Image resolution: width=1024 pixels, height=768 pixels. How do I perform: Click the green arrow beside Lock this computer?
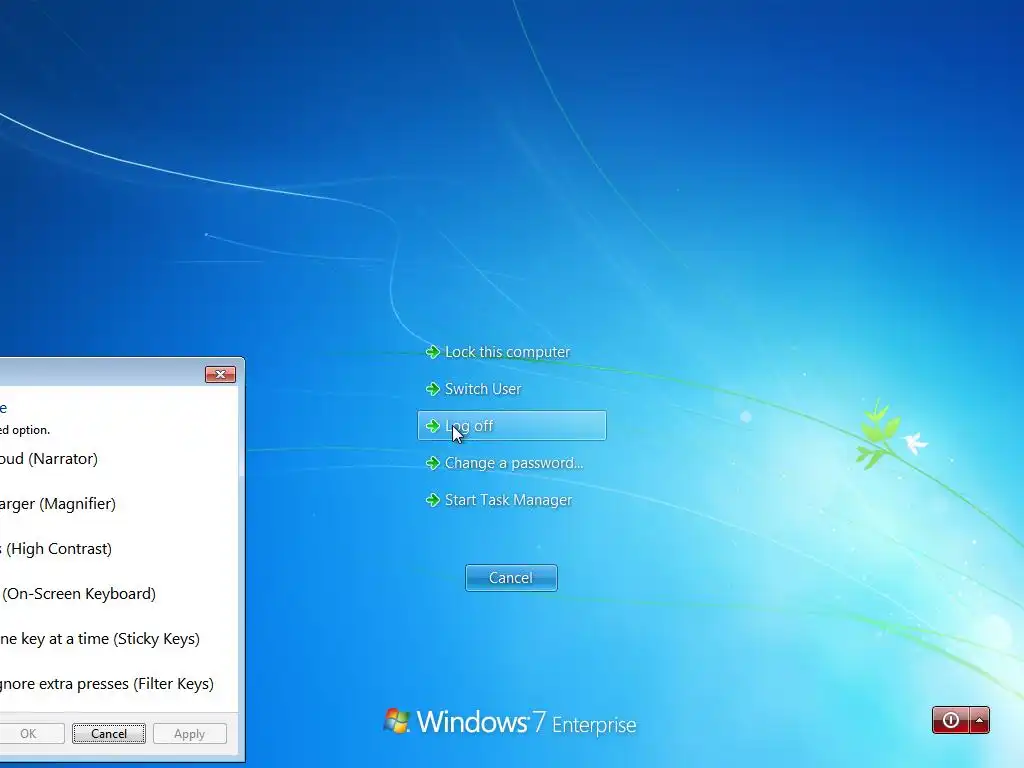click(x=432, y=352)
